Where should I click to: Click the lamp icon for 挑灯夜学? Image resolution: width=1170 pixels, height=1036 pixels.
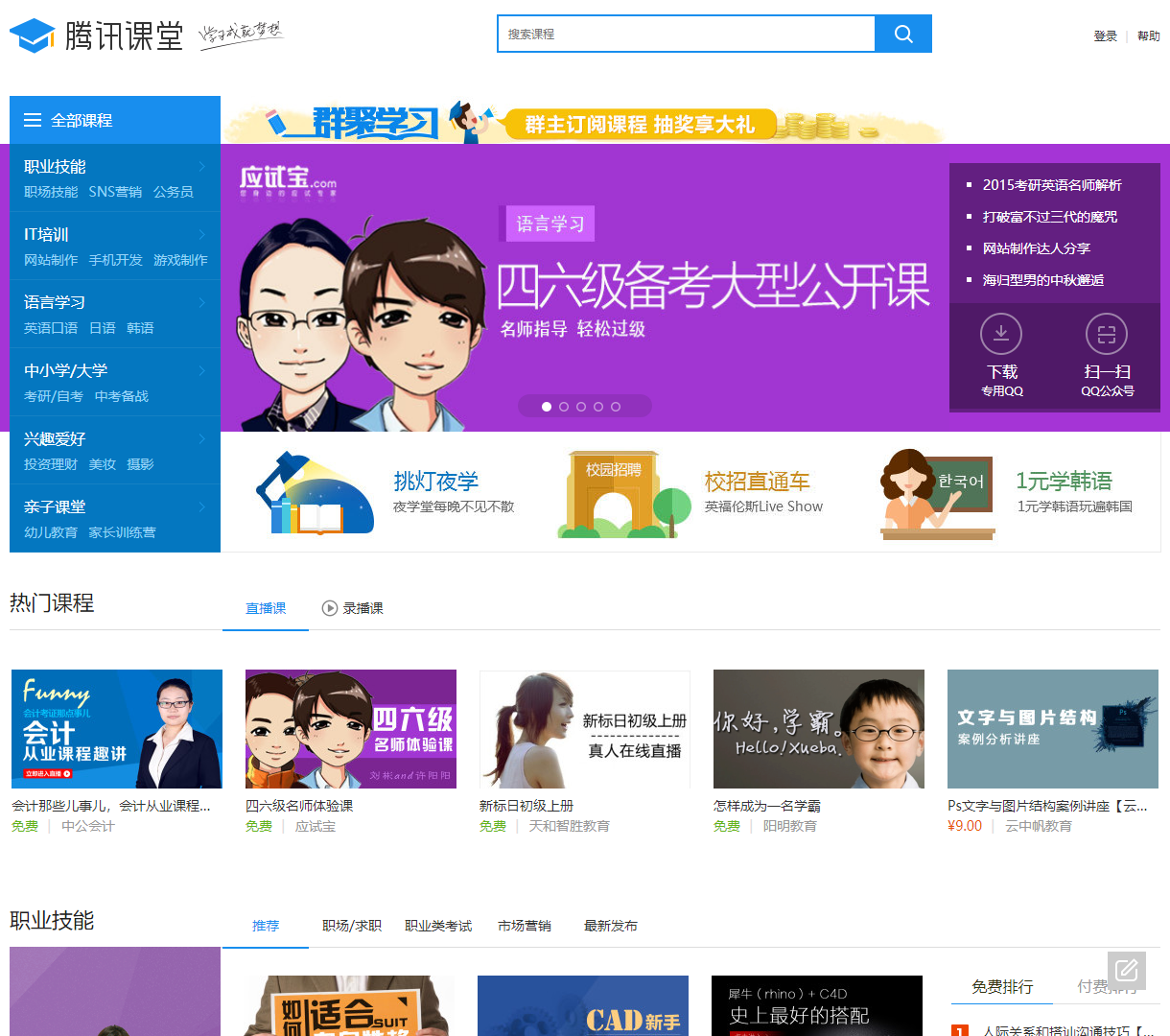click(x=316, y=491)
